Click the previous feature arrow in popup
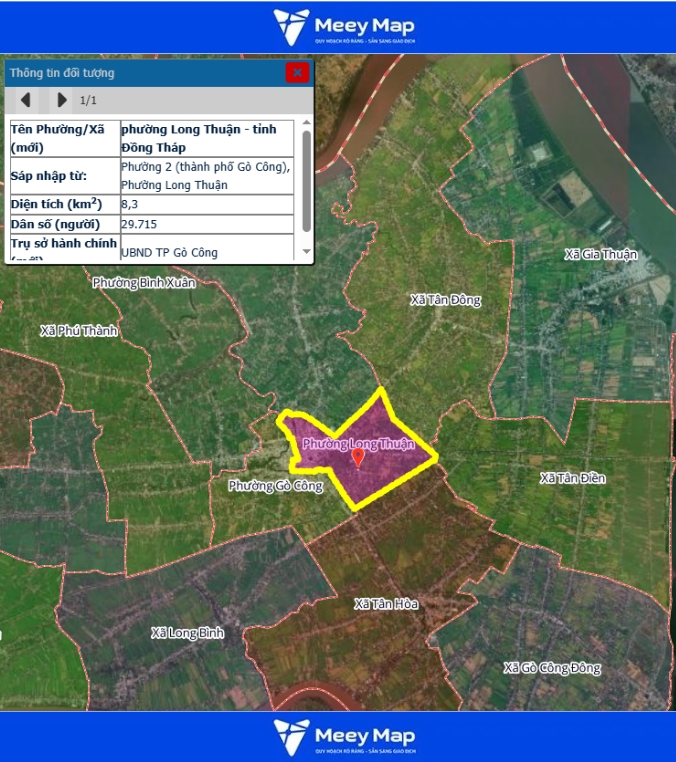The height and width of the screenshot is (762, 676). tap(26, 100)
